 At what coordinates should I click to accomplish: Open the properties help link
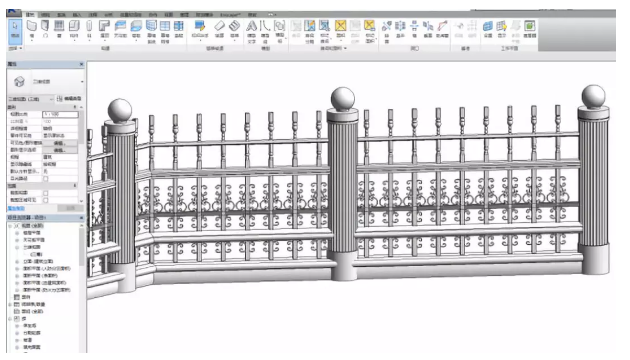(16, 209)
